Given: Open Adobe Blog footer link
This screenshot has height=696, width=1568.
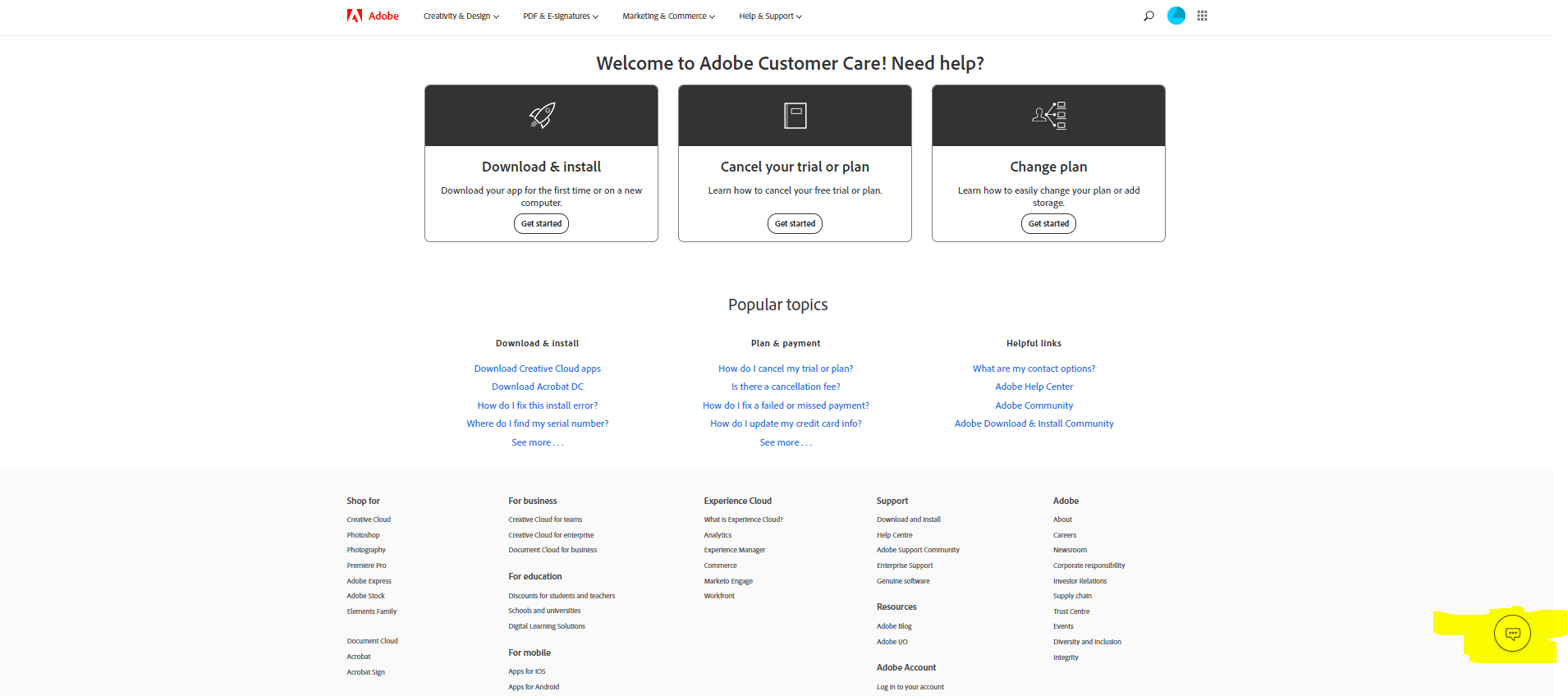Looking at the screenshot, I should coord(894,626).
